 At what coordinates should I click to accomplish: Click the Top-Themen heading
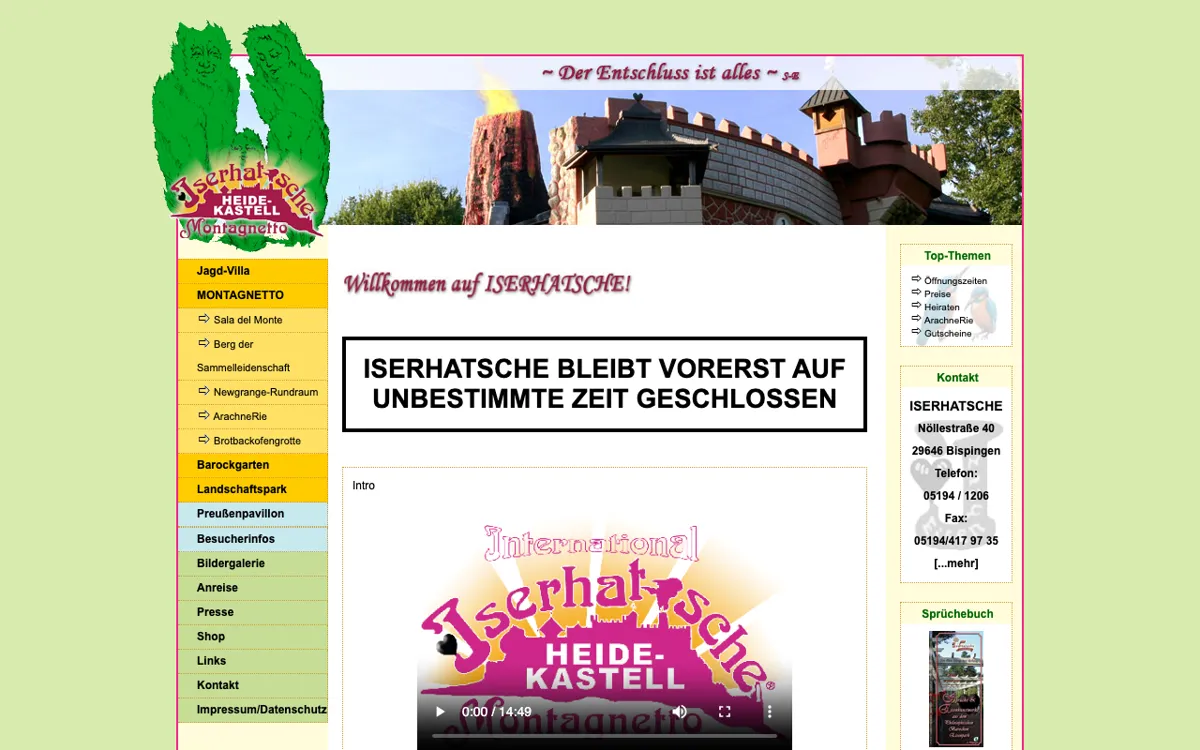pyautogui.click(x=957, y=256)
